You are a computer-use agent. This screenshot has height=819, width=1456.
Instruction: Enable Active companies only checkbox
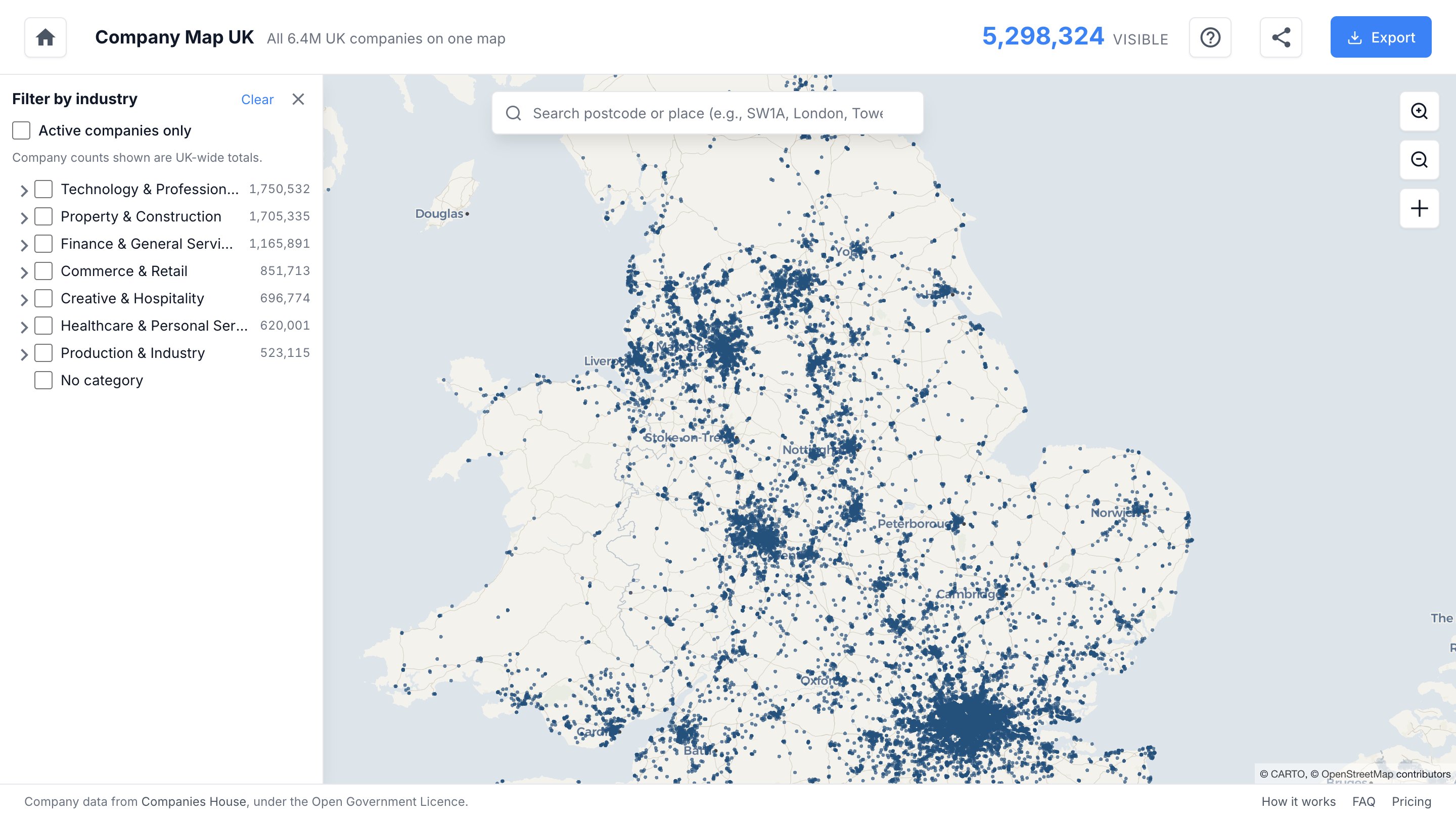(x=21, y=130)
